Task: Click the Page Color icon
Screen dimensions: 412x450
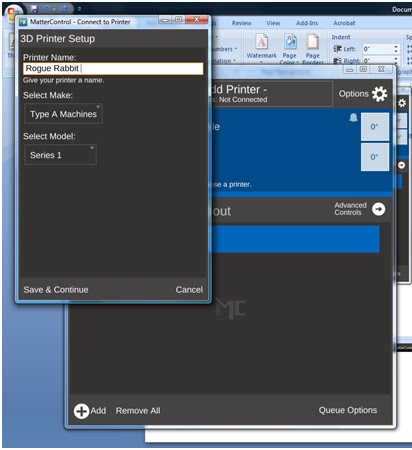Action: coord(290,42)
